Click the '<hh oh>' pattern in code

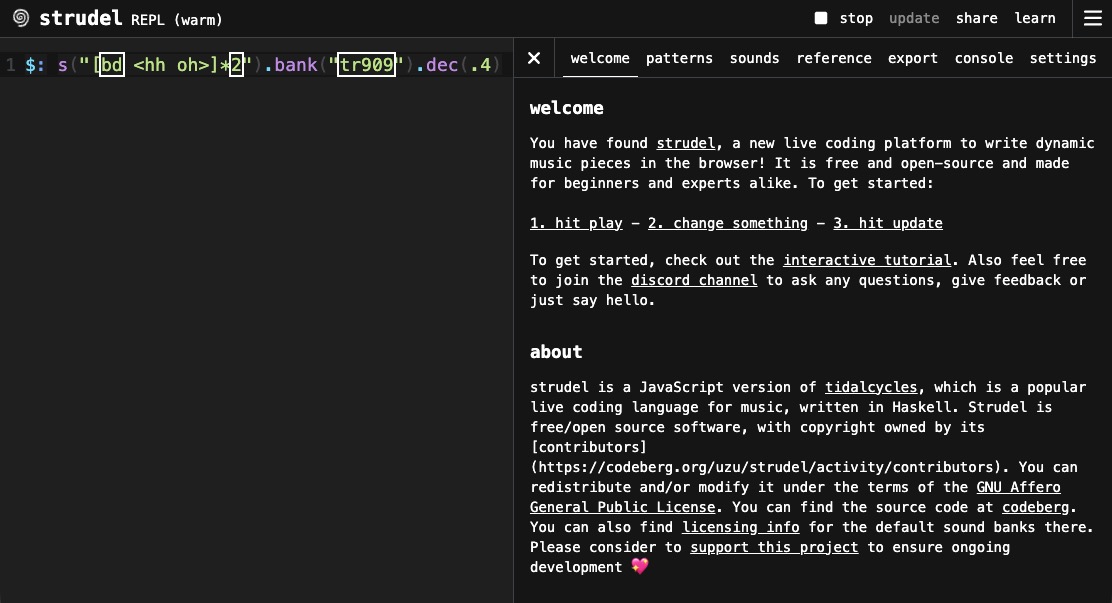pyautogui.click(x=171, y=65)
